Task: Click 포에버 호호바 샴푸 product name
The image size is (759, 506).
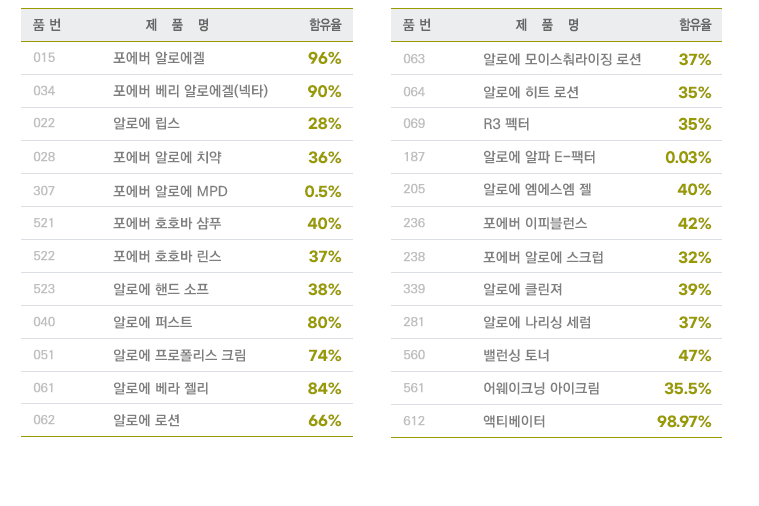Action: (167, 223)
